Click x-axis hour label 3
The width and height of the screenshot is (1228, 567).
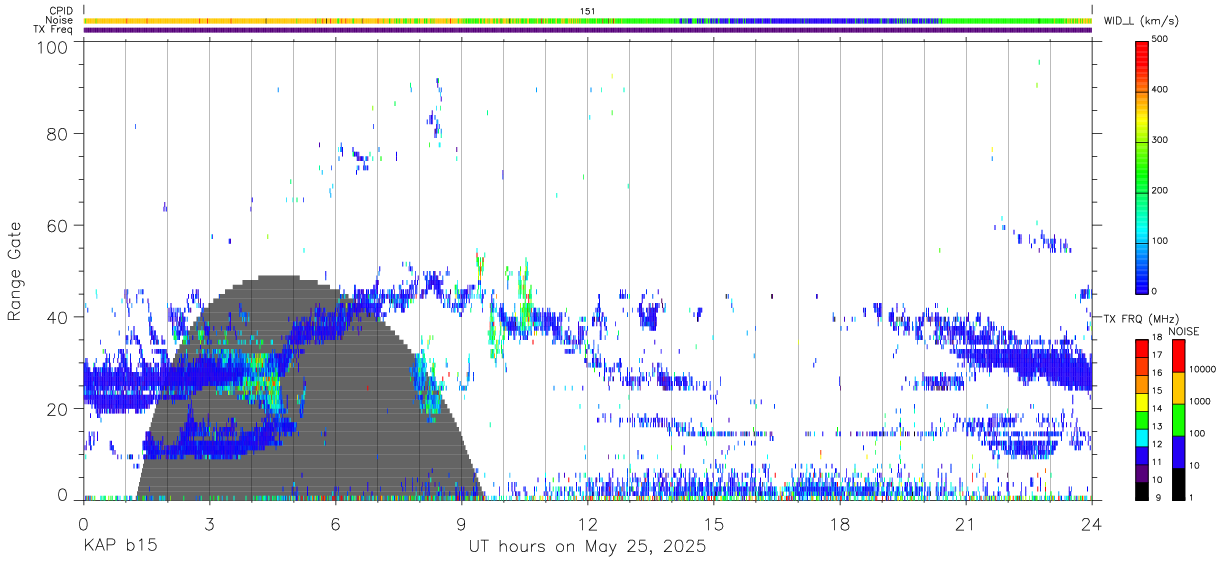209,524
